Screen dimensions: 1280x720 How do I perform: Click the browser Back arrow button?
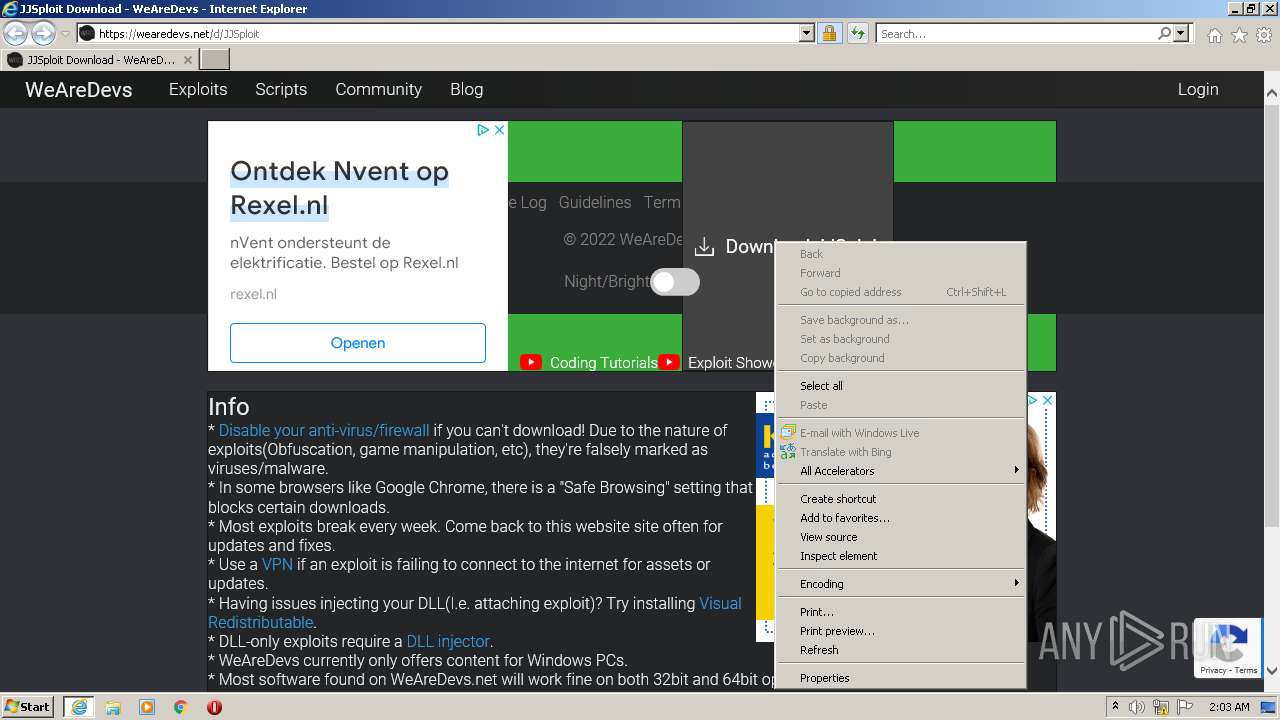click(15, 33)
